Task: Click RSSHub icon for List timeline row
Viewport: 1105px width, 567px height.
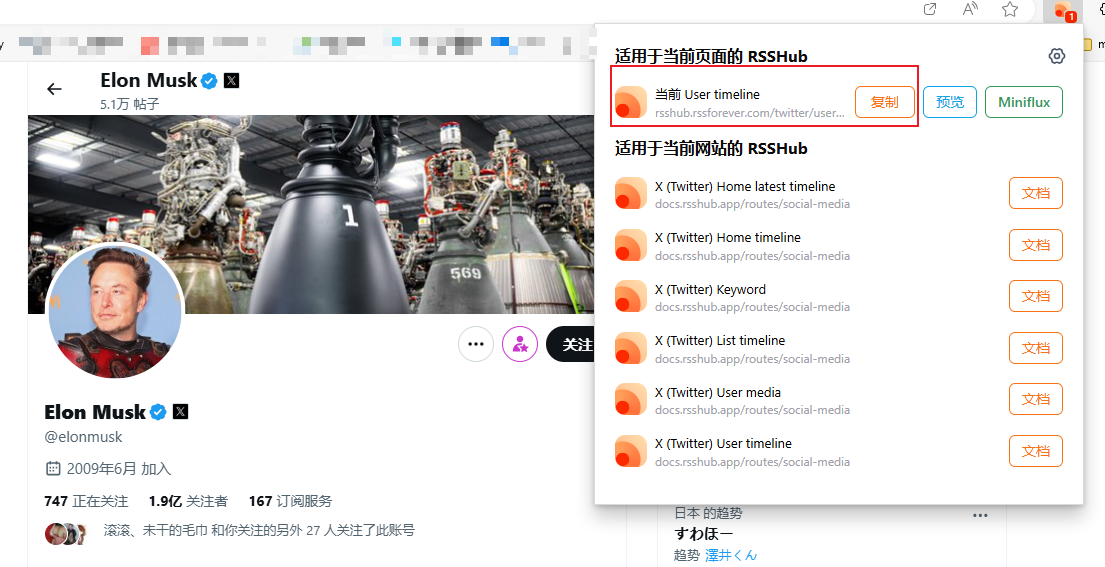Action: [x=631, y=348]
